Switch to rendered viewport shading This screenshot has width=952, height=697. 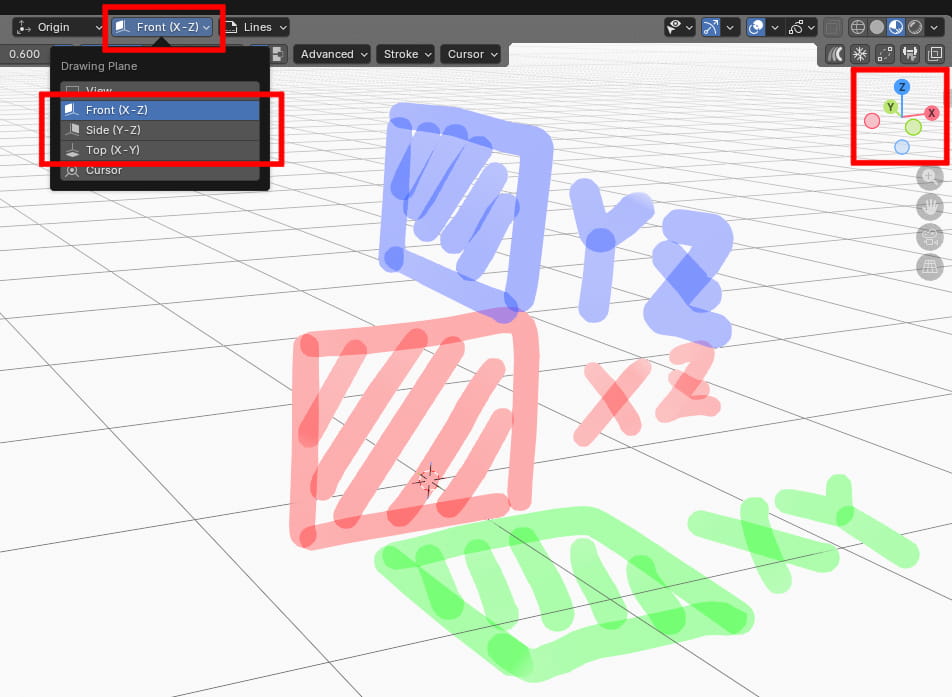914,27
